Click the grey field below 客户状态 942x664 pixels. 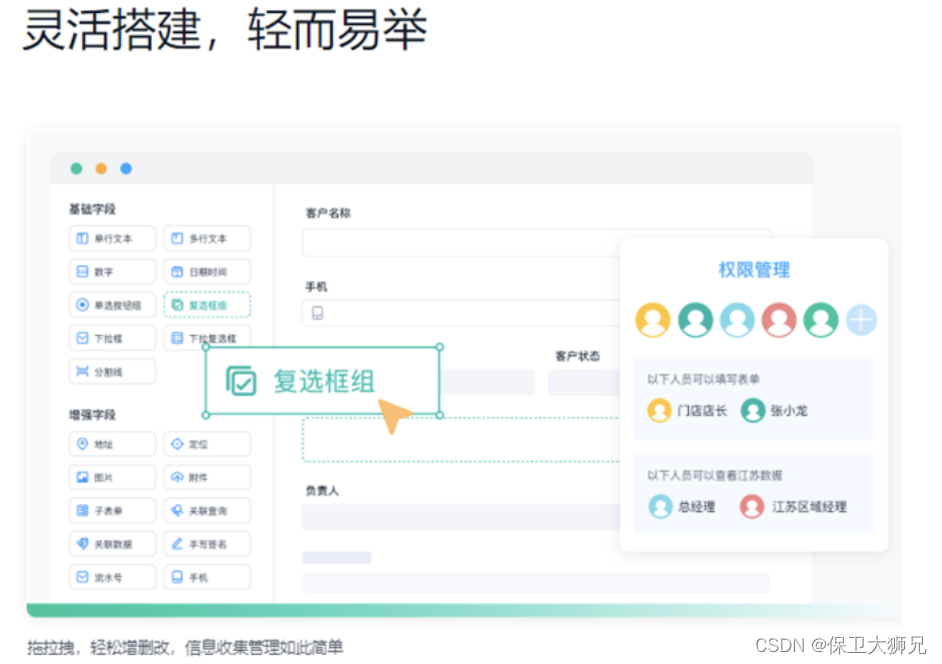584,383
